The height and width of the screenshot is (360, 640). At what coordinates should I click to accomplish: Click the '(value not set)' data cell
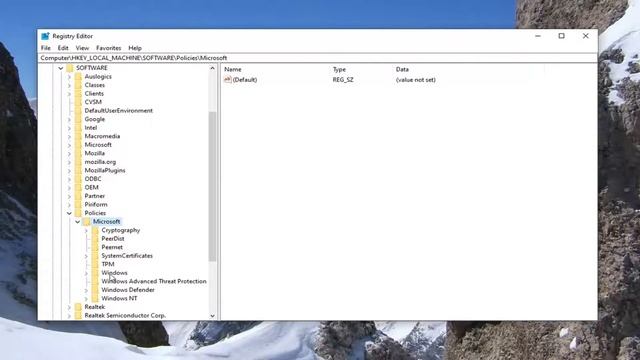(416, 80)
